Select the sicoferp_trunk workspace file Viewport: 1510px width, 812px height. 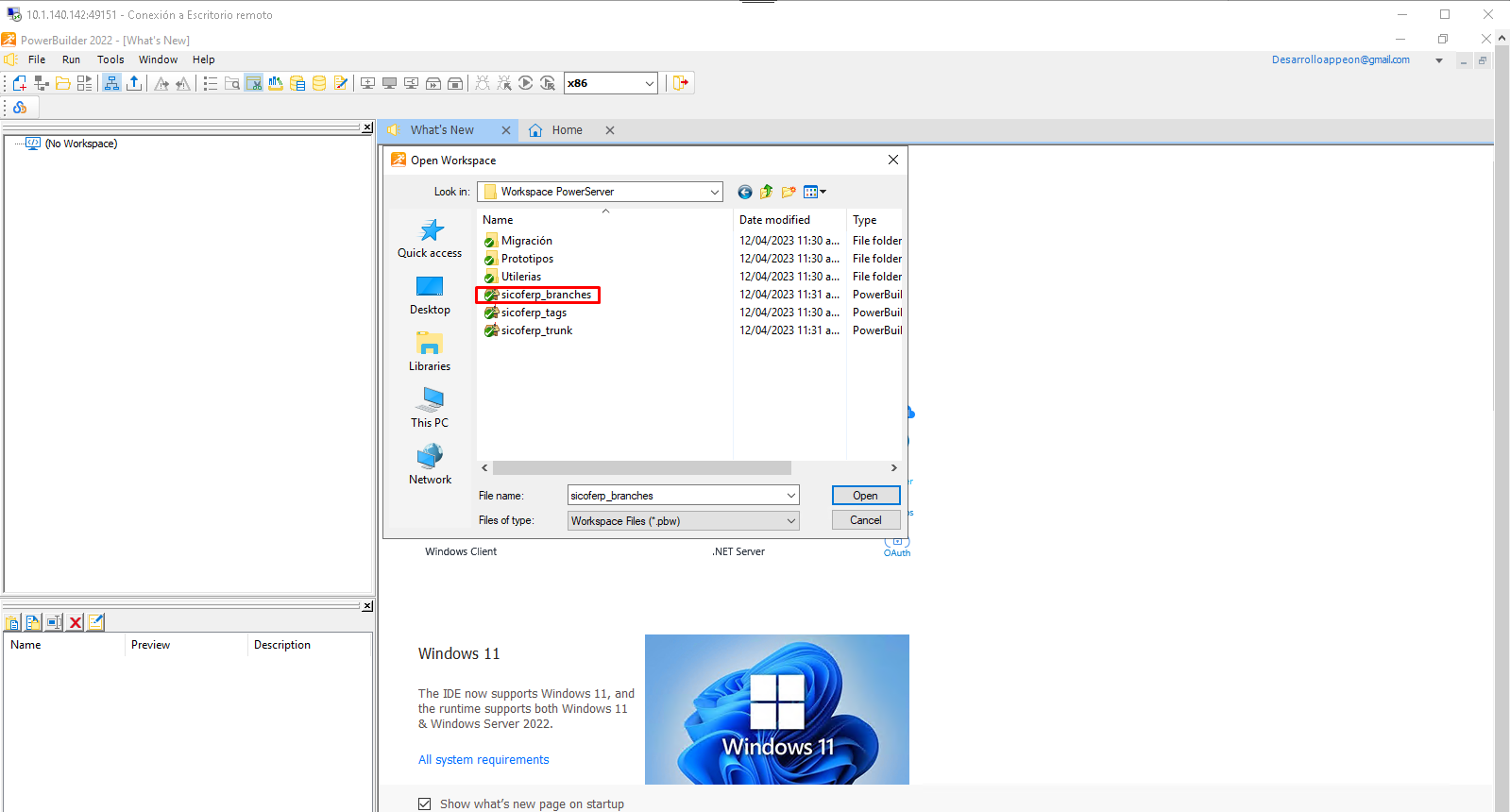pos(536,330)
